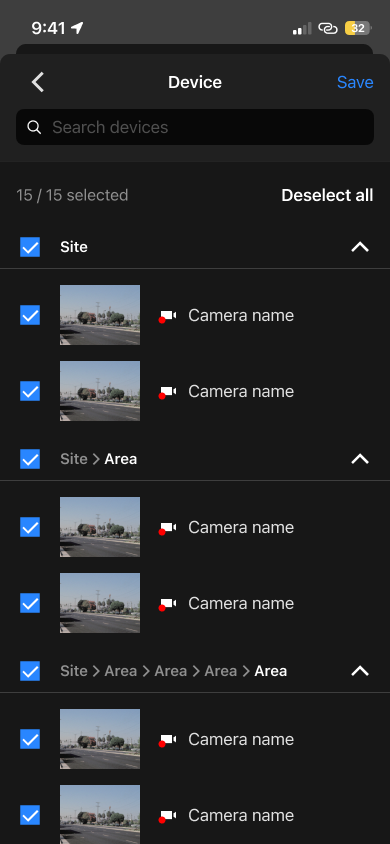The height and width of the screenshot is (844, 390).
Task: Open thumbnail of second Site > Area camera
Action: point(100,603)
